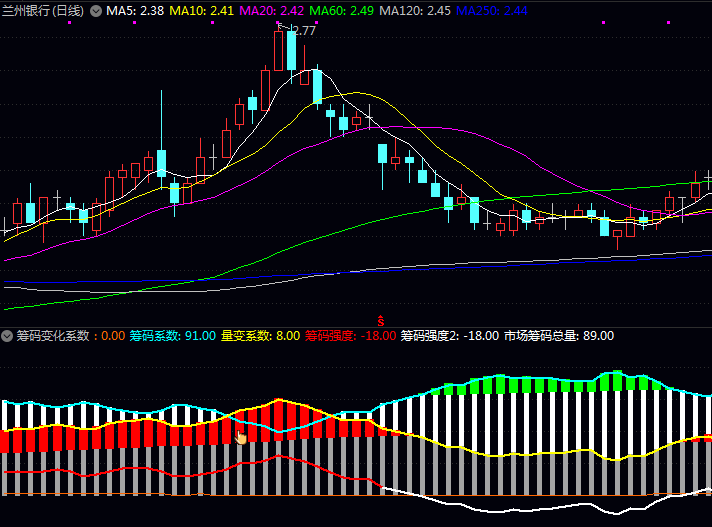Expand the 筹码变化系数 indicator dropdown arrow
The height and width of the screenshot is (527, 712).
[8, 336]
